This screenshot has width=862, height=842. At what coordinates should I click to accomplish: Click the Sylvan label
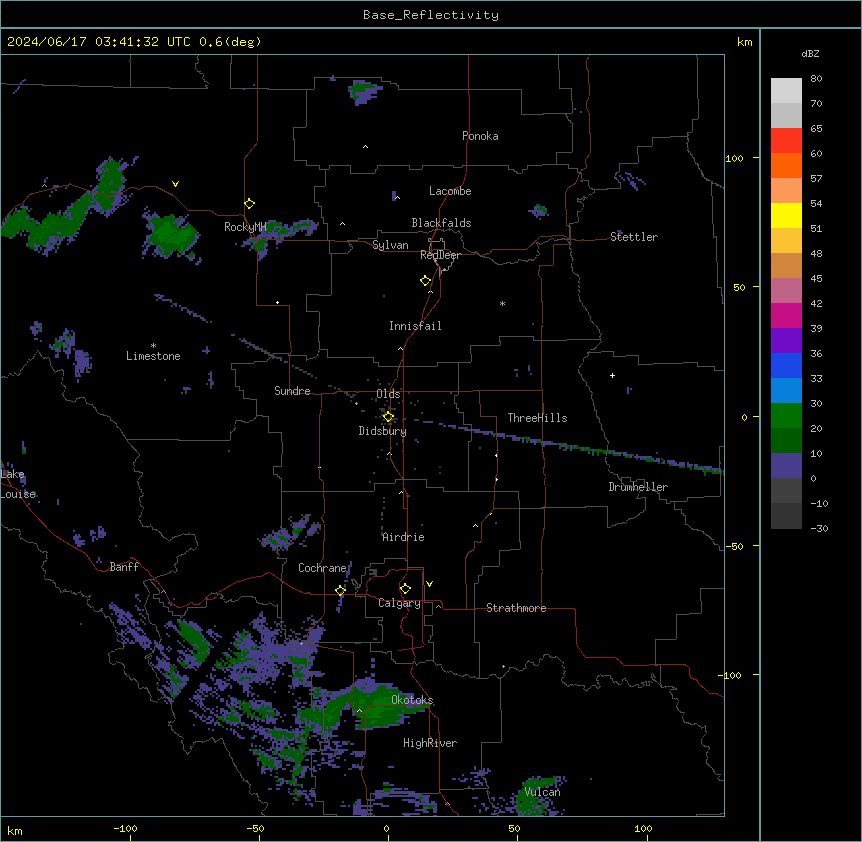tap(390, 245)
